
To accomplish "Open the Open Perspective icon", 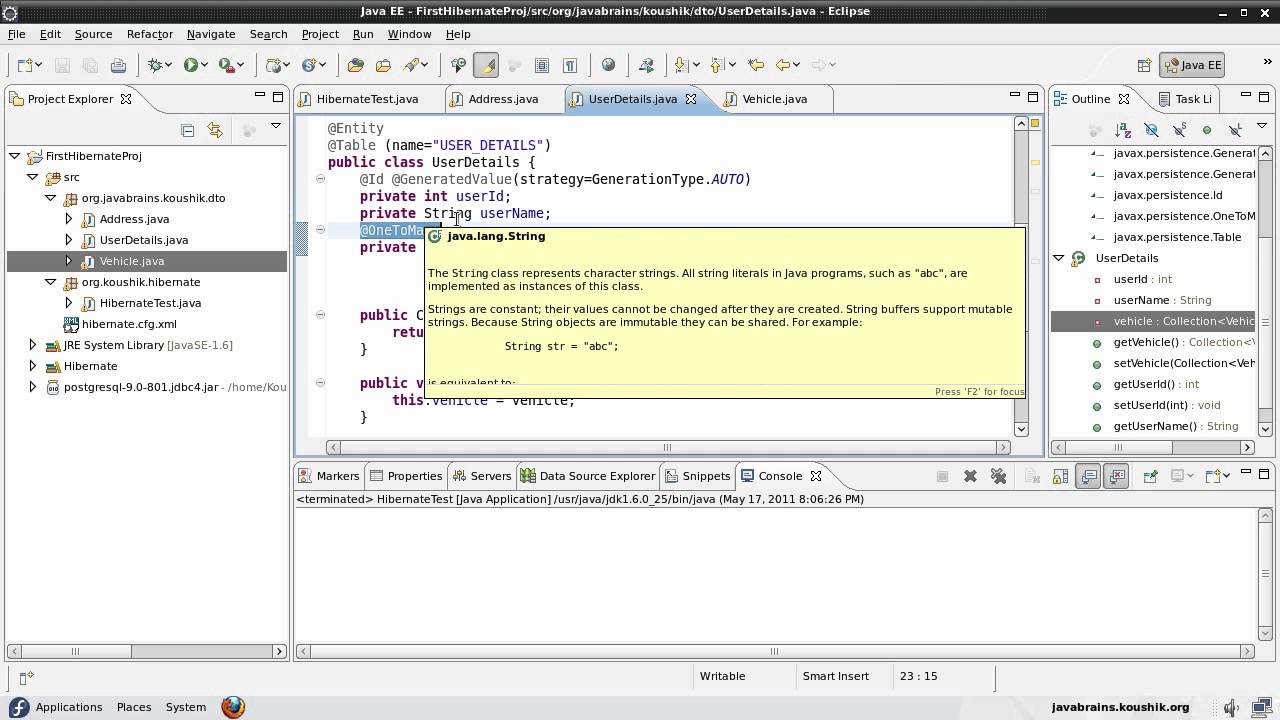I will pos(1144,65).
